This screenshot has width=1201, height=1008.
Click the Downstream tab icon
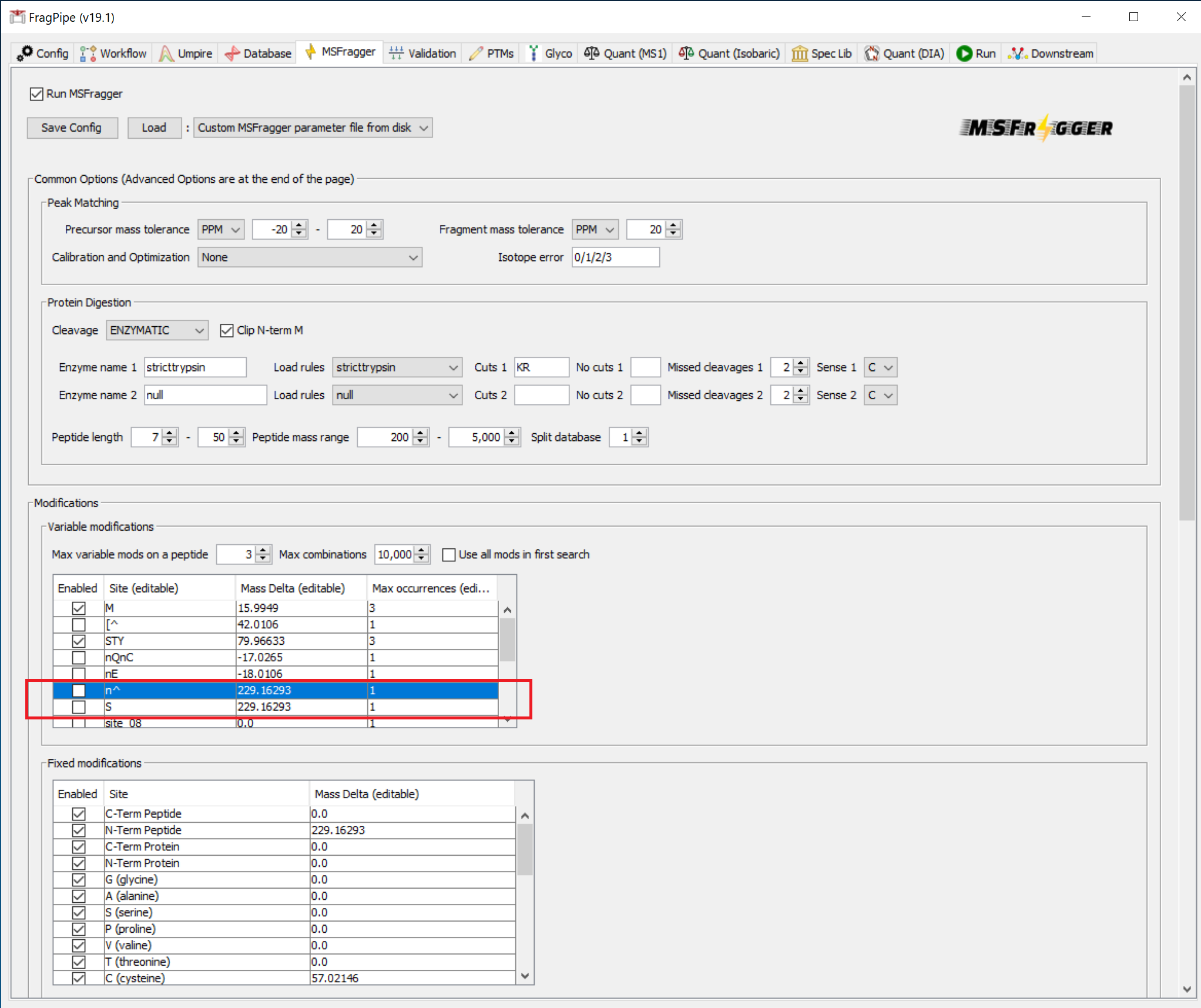pos(1018,53)
